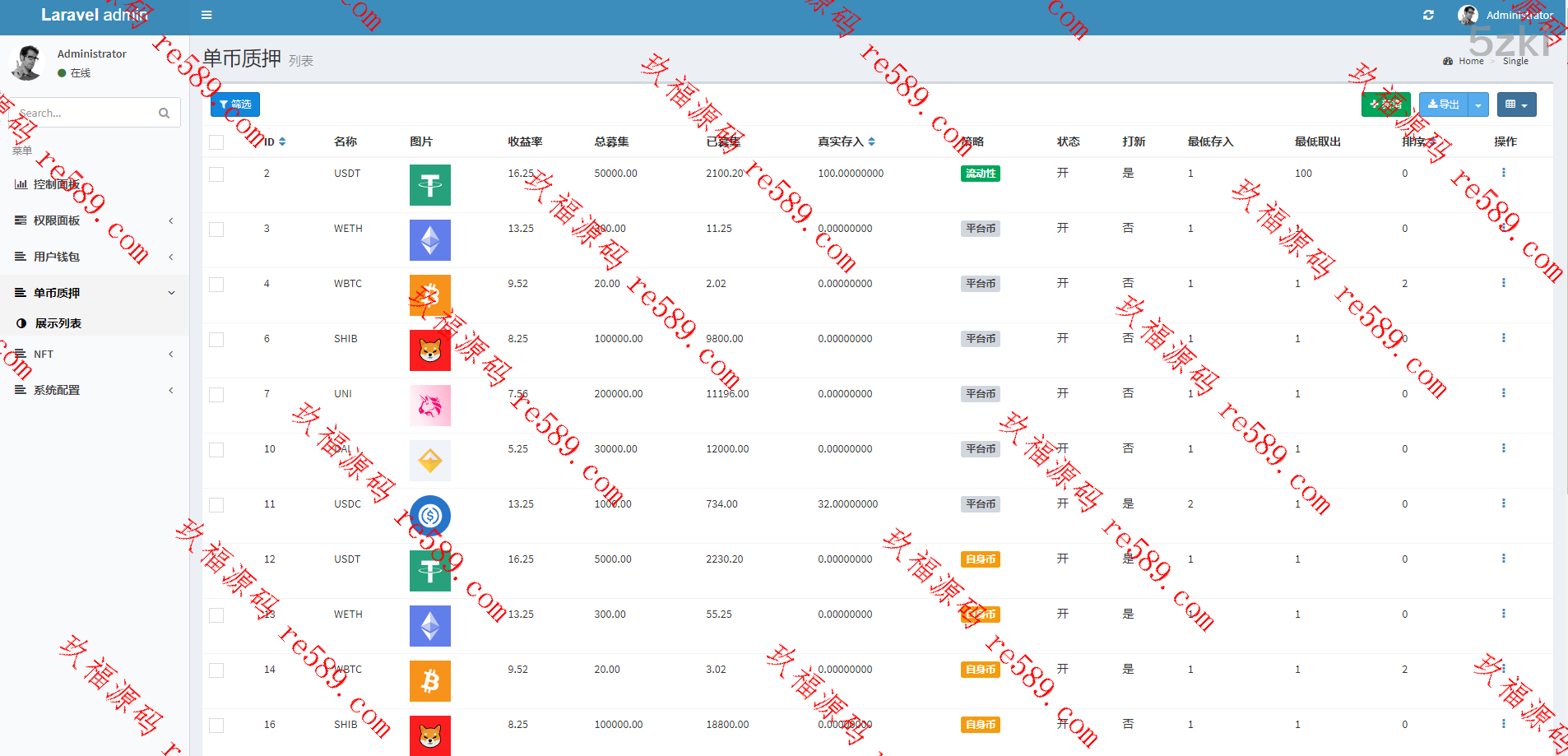The image size is (1568, 756).
Task: Check the select-all checkbox in table header
Action: [x=216, y=142]
